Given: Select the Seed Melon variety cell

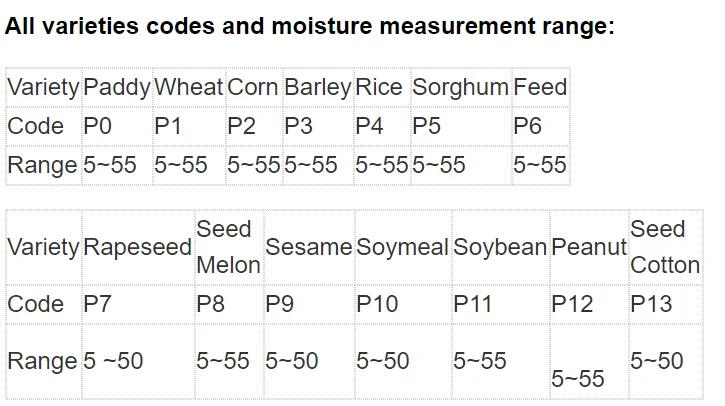Looking at the screenshot, I should pyautogui.click(x=228, y=247).
